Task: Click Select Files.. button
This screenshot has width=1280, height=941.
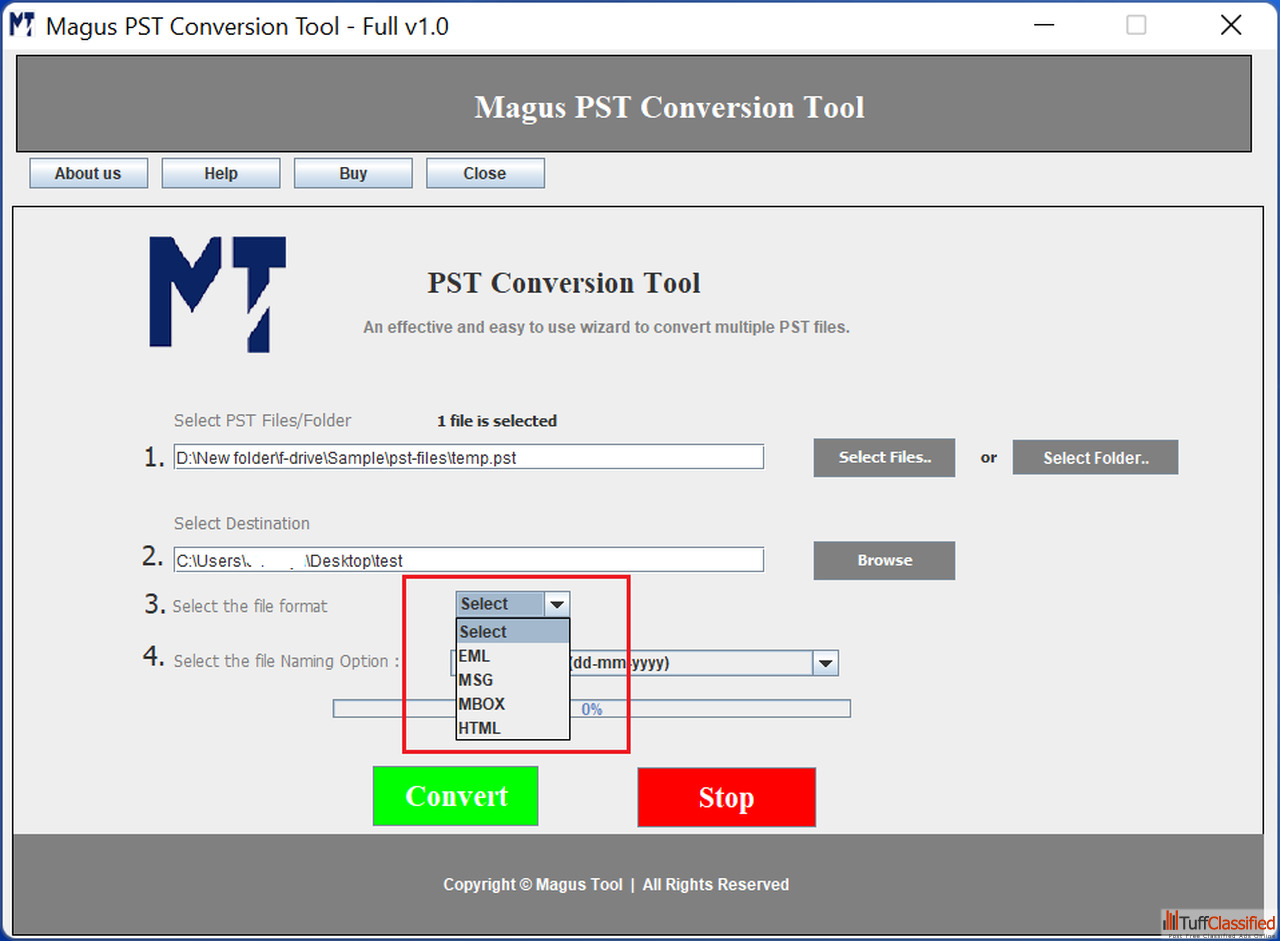Action: [x=884, y=458]
